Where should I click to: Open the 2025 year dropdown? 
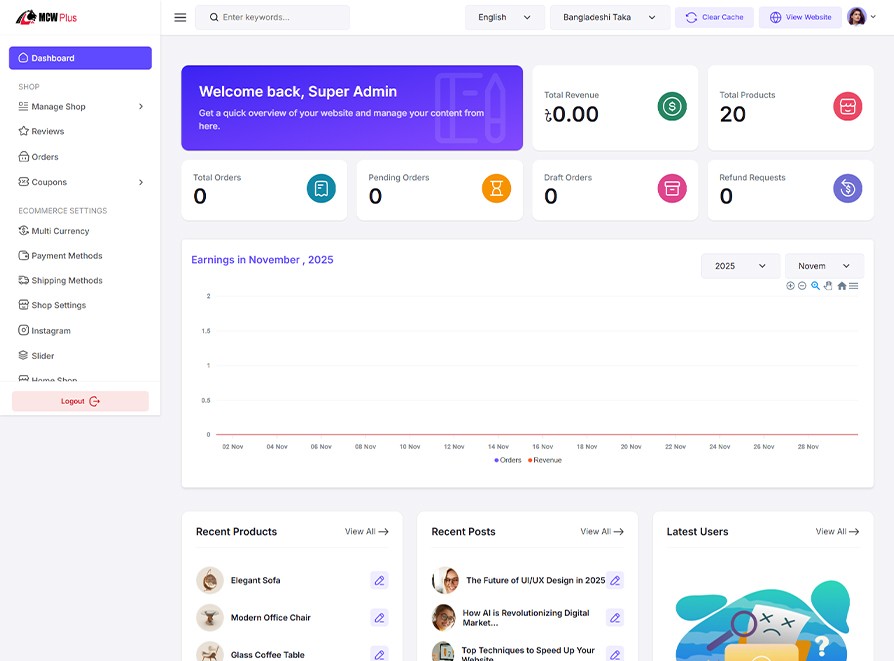pyautogui.click(x=740, y=266)
